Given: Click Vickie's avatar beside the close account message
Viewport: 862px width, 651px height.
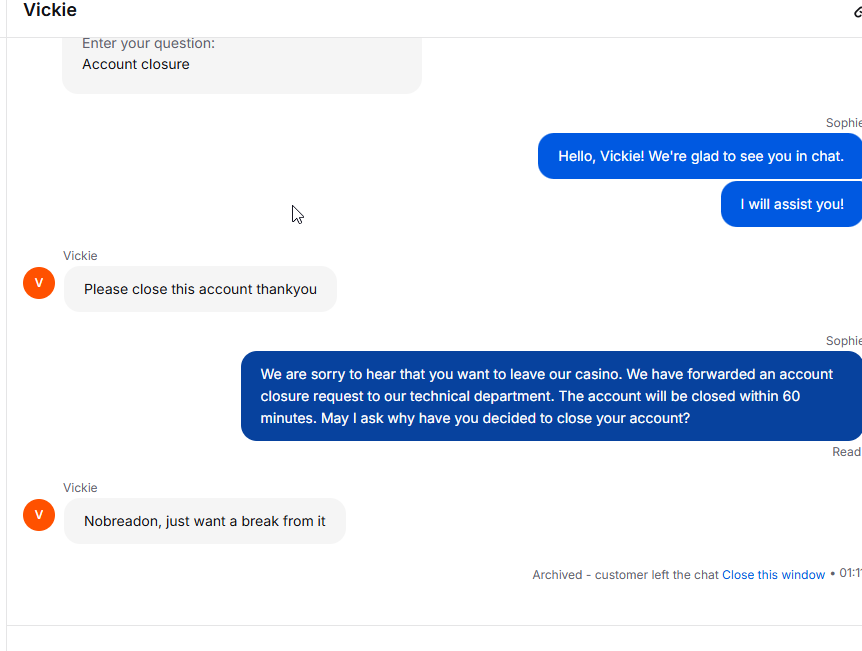Looking at the screenshot, I should click(39, 283).
